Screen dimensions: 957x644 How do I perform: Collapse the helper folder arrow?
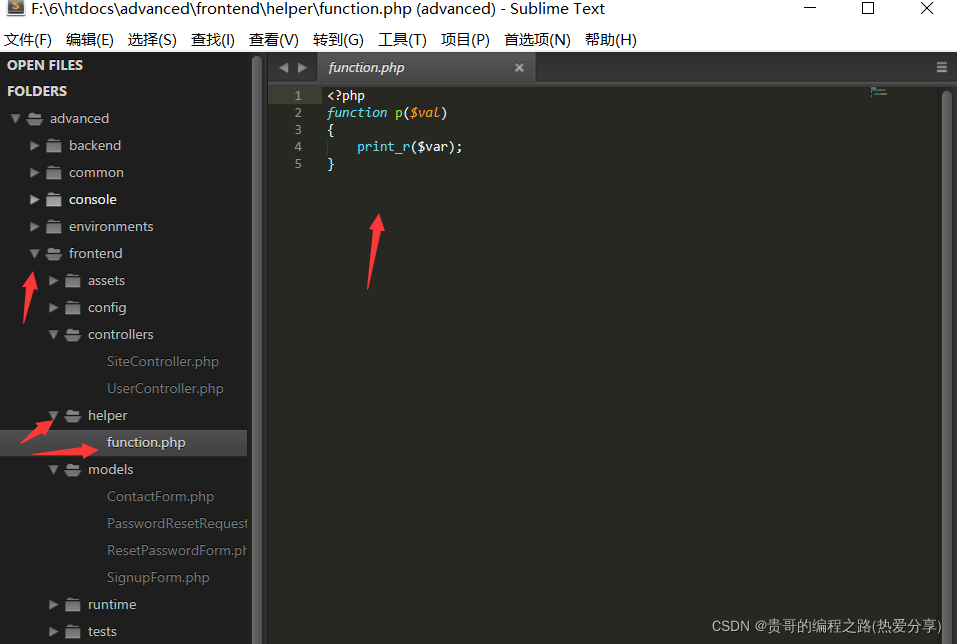coord(53,415)
